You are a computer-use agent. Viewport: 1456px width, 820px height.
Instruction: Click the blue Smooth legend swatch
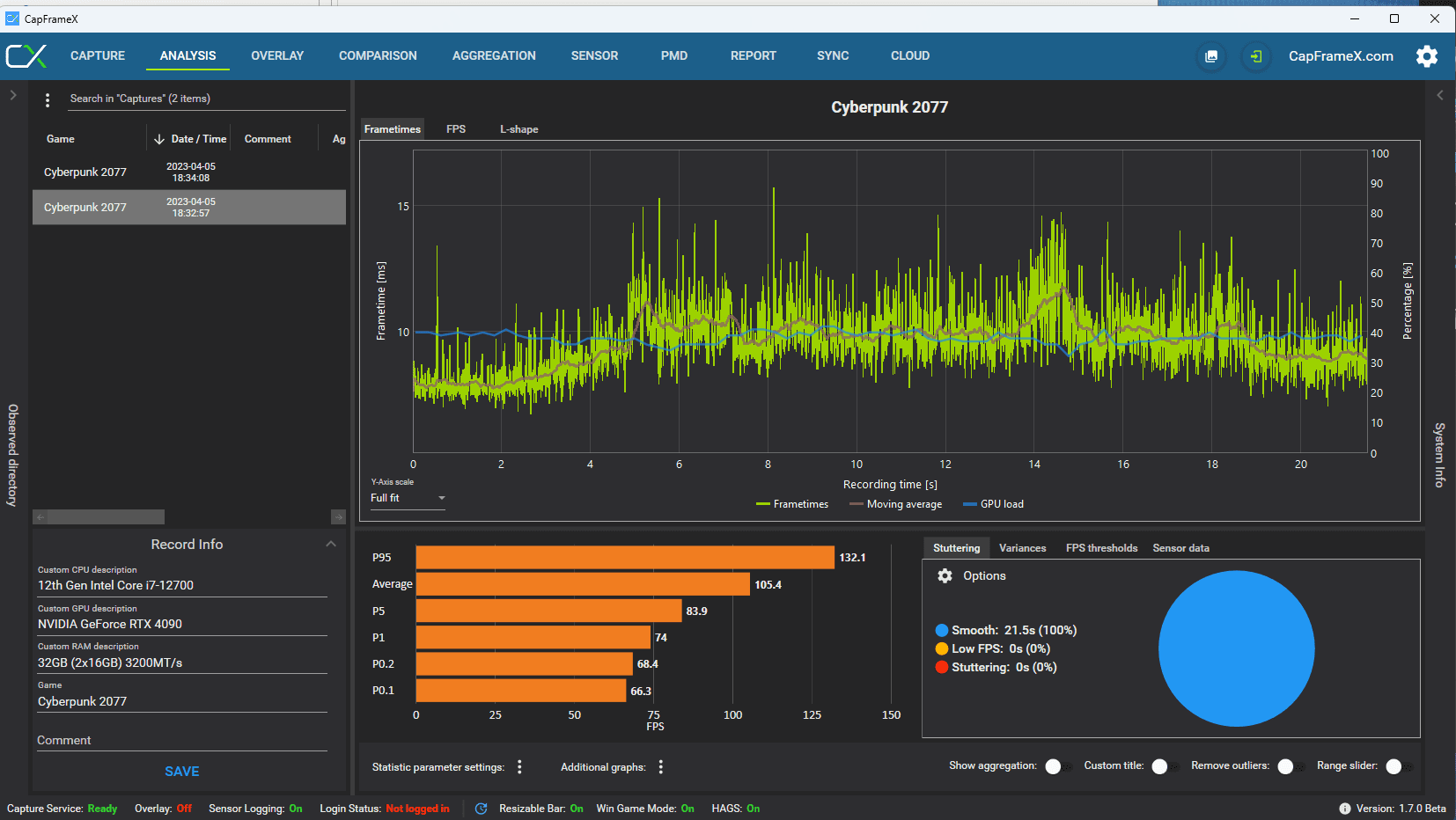(x=942, y=630)
